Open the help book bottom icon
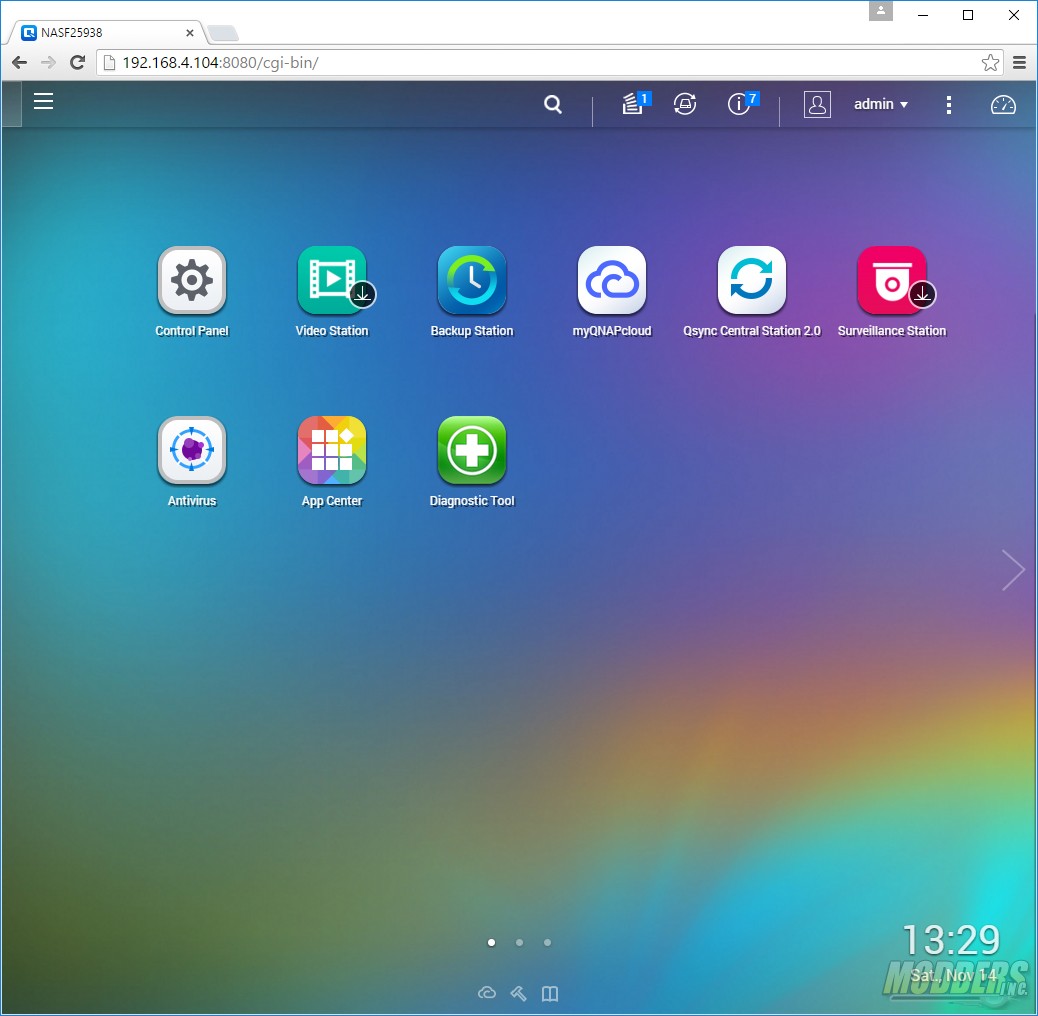Viewport: 1038px width, 1016px height. tap(550, 993)
